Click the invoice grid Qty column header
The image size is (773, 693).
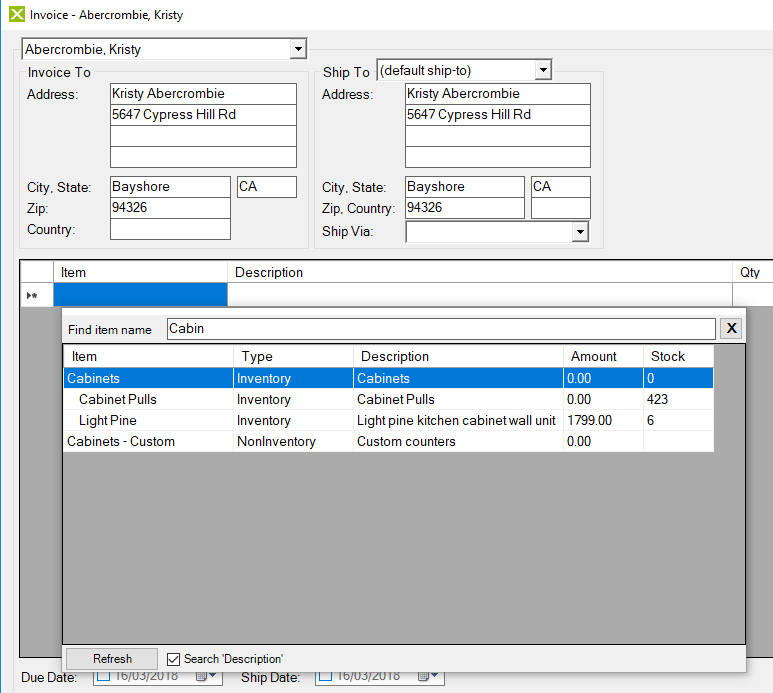tap(752, 272)
